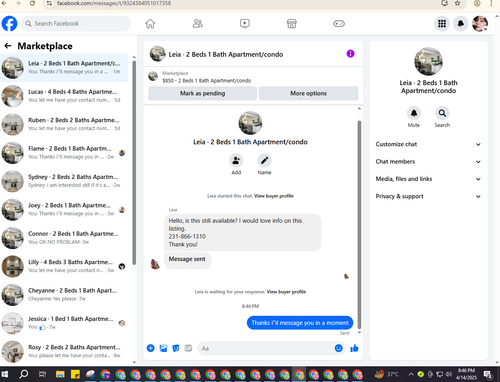Open Flame 2 Beds 1 Bath conversation

coord(64,153)
